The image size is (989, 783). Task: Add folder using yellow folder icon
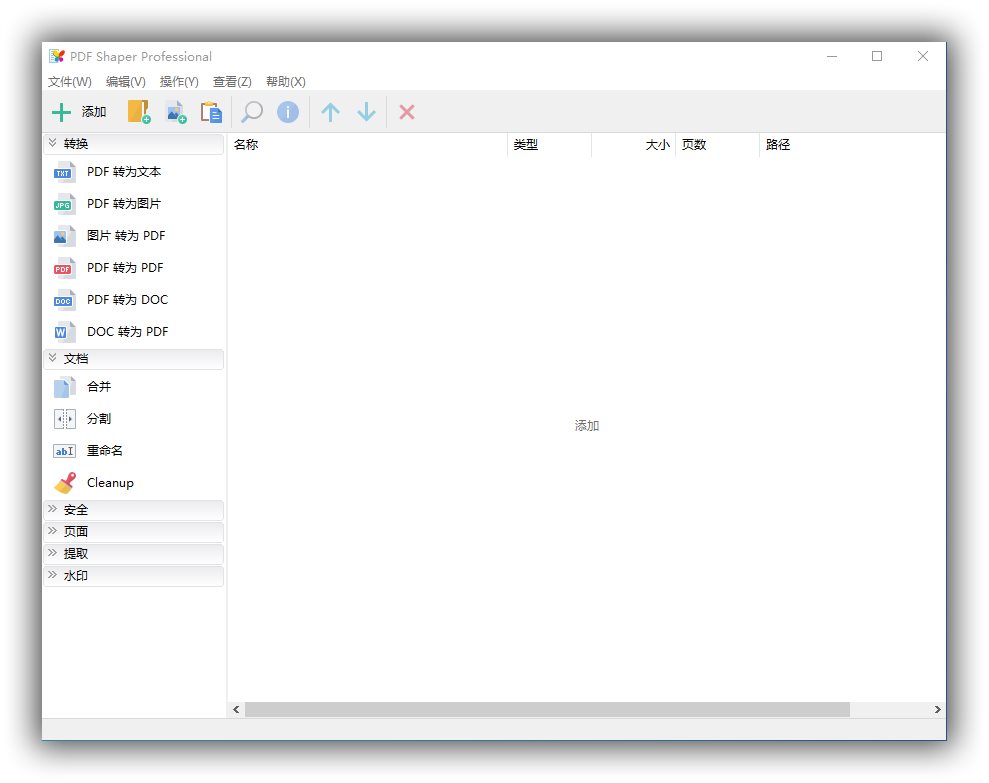(x=139, y=112)
